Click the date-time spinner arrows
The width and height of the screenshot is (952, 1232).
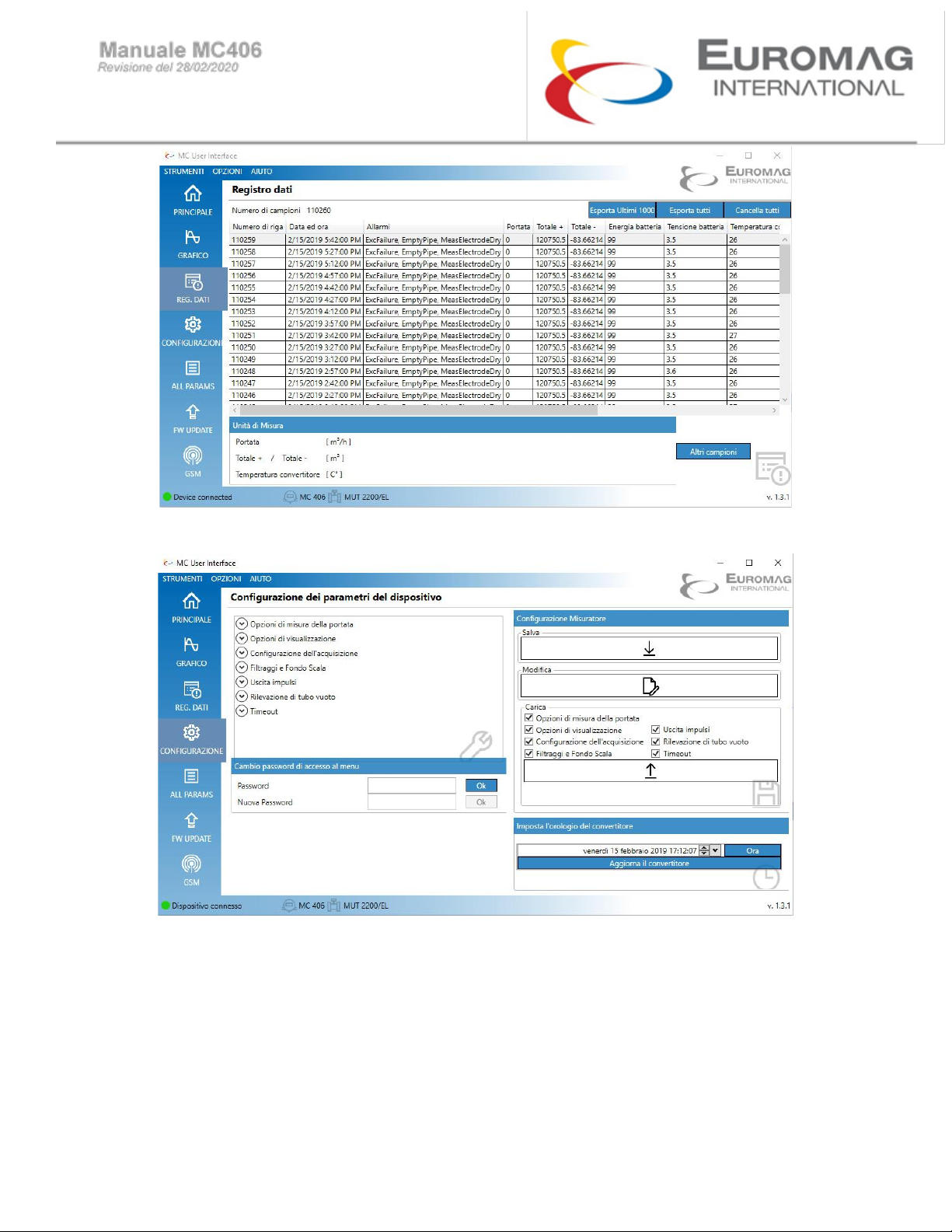704,850
